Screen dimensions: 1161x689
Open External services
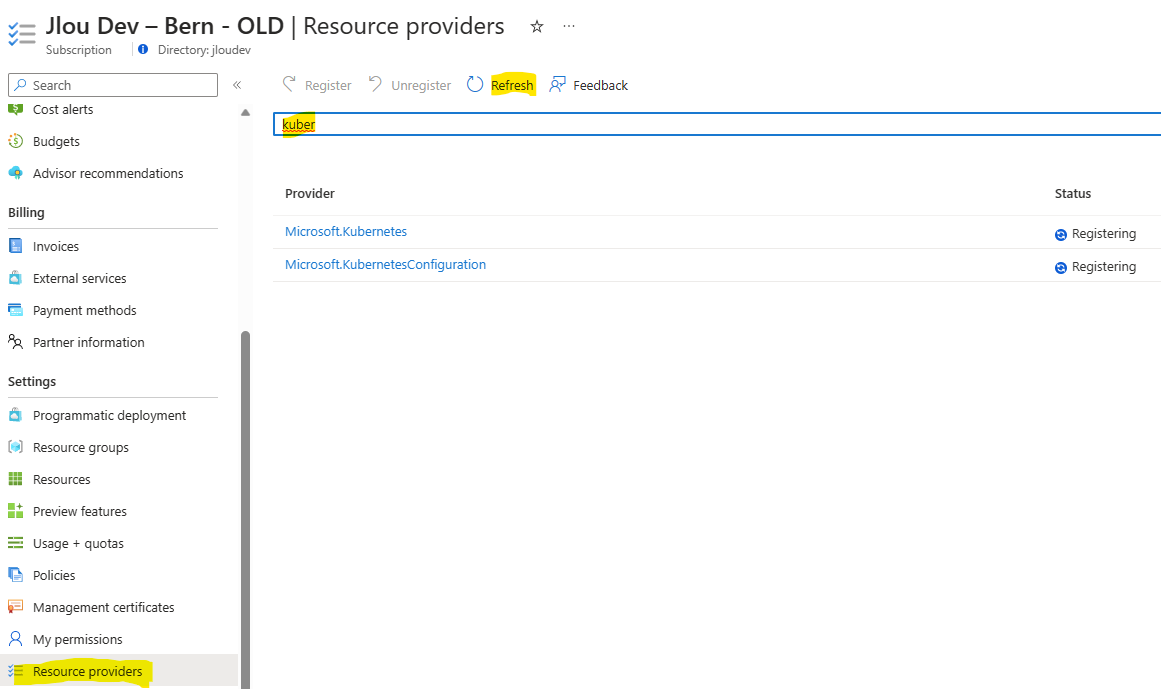click(x=79, y=278)
